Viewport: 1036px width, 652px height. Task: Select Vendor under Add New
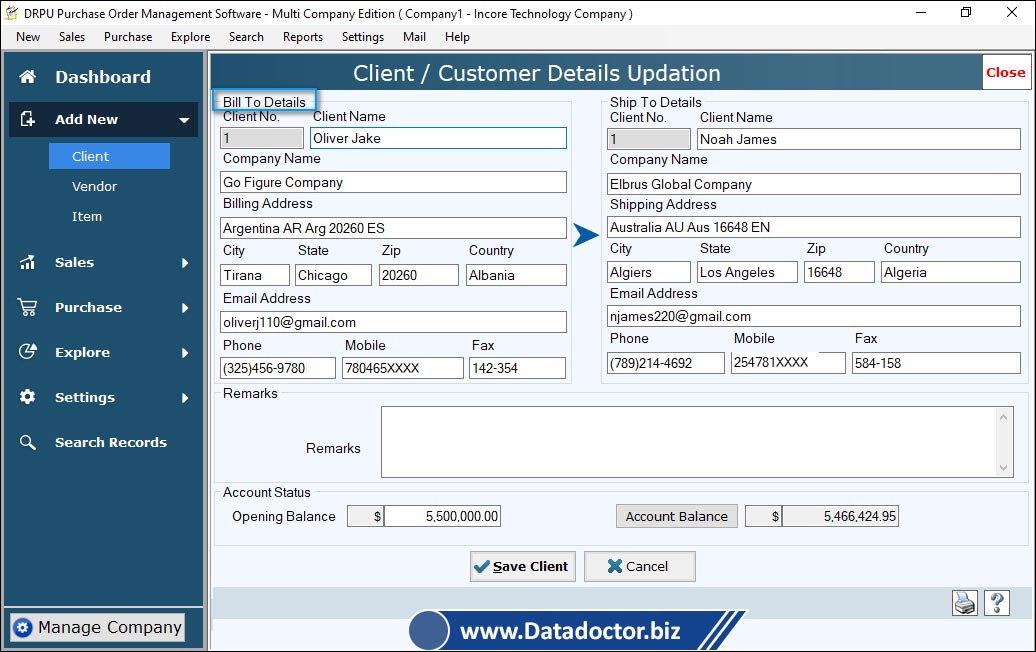95,186
